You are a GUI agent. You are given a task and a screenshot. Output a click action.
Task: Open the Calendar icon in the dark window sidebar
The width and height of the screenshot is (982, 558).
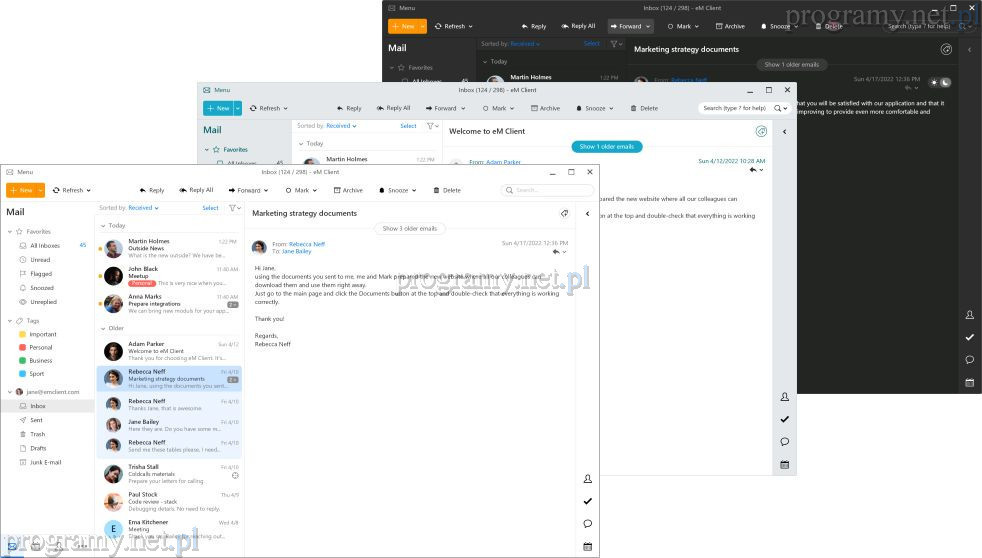click(969, 382)
